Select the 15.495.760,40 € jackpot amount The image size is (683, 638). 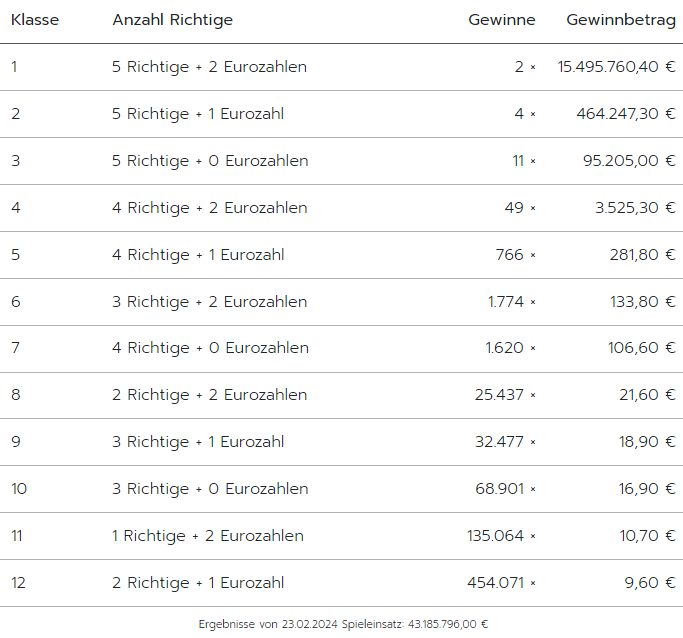point(616,67)
